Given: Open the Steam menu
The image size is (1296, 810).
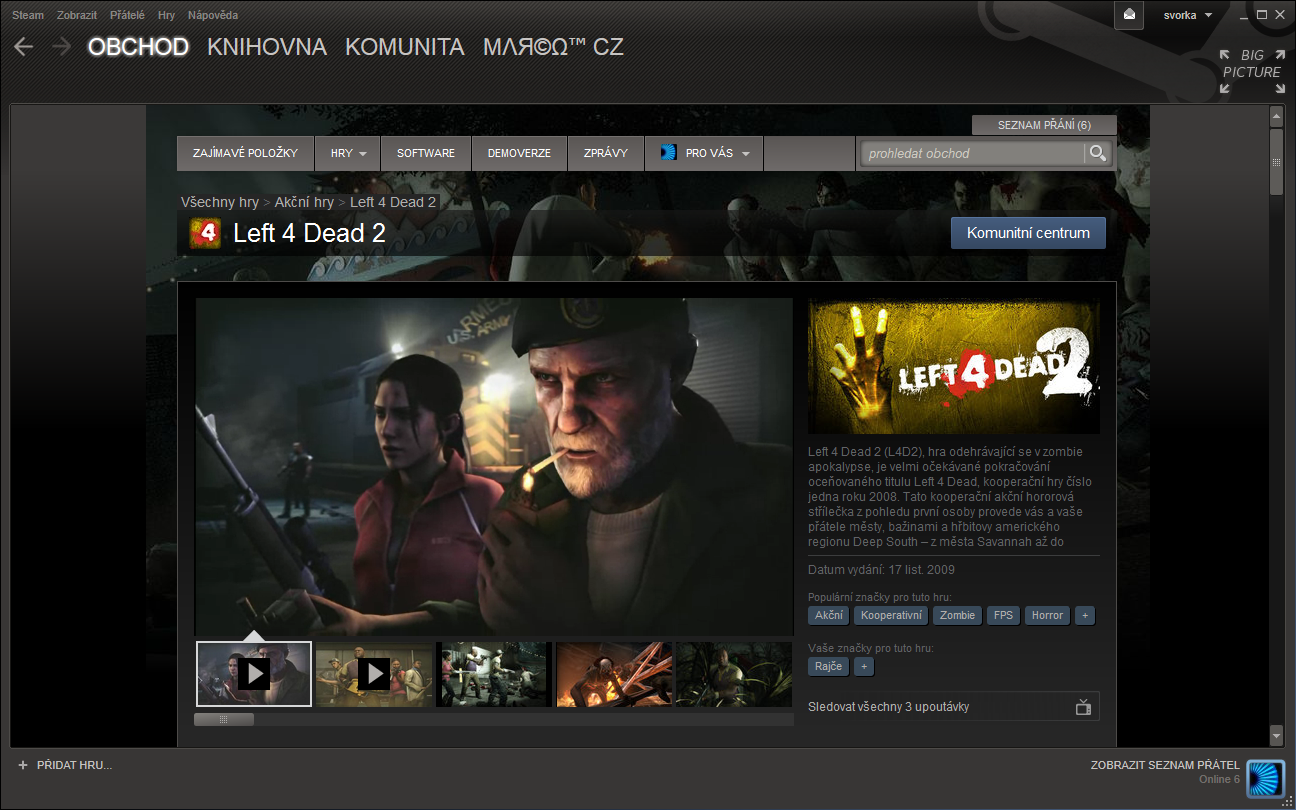Looking at the screenshot, I should [x=28, y=15].
